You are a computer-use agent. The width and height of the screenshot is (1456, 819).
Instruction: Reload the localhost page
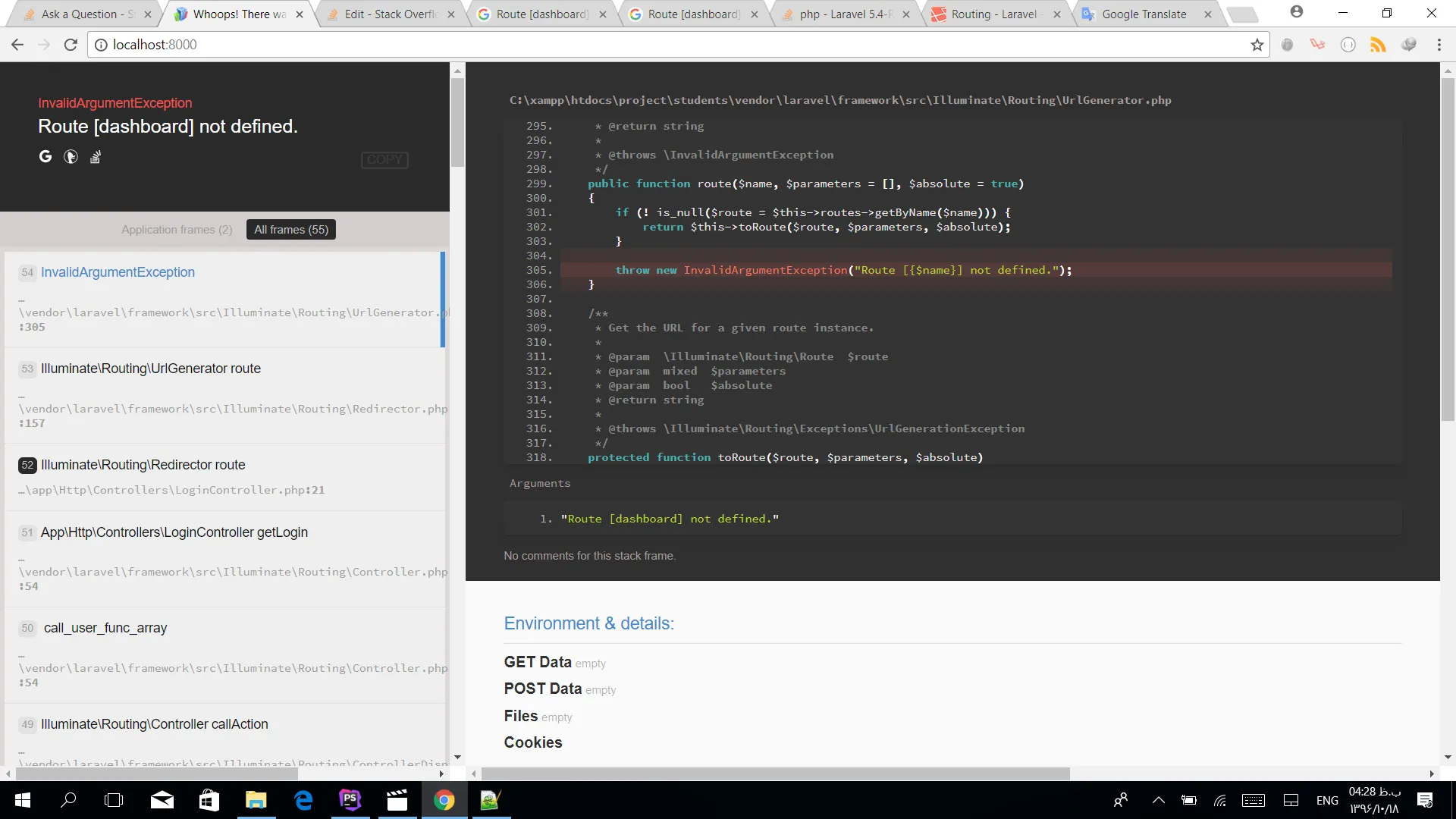coord(71,45)
